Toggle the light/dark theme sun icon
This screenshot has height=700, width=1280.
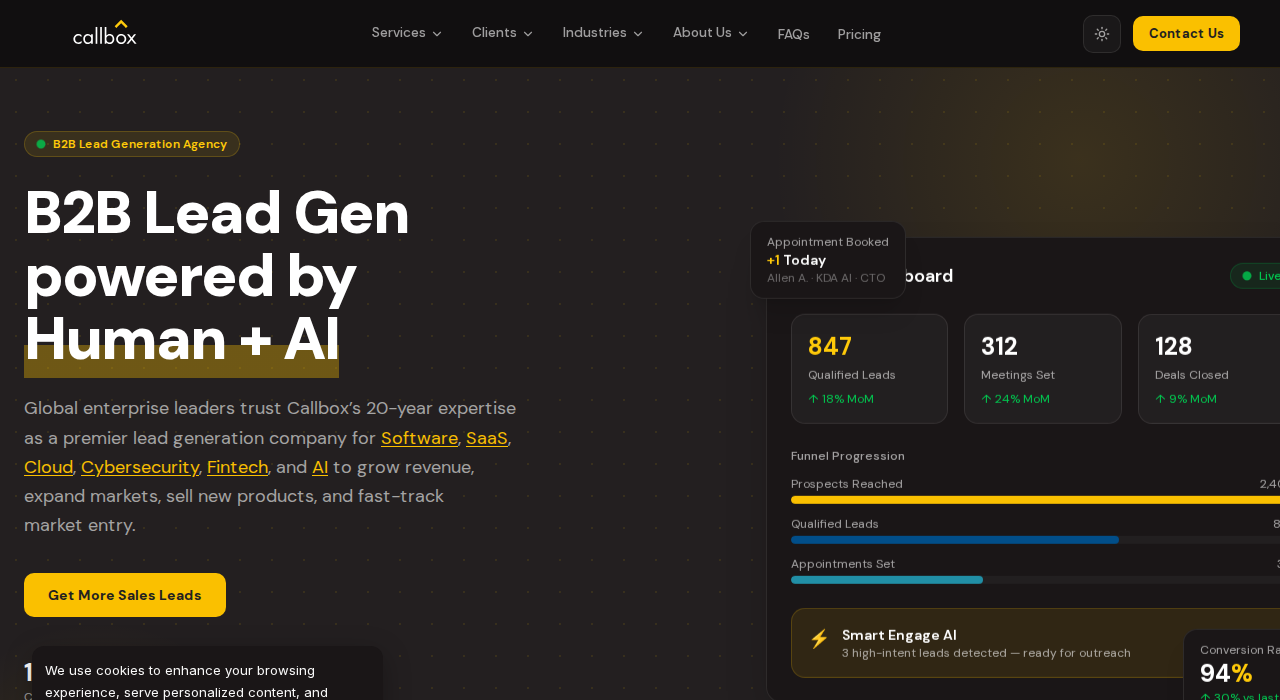[1102, 34]
